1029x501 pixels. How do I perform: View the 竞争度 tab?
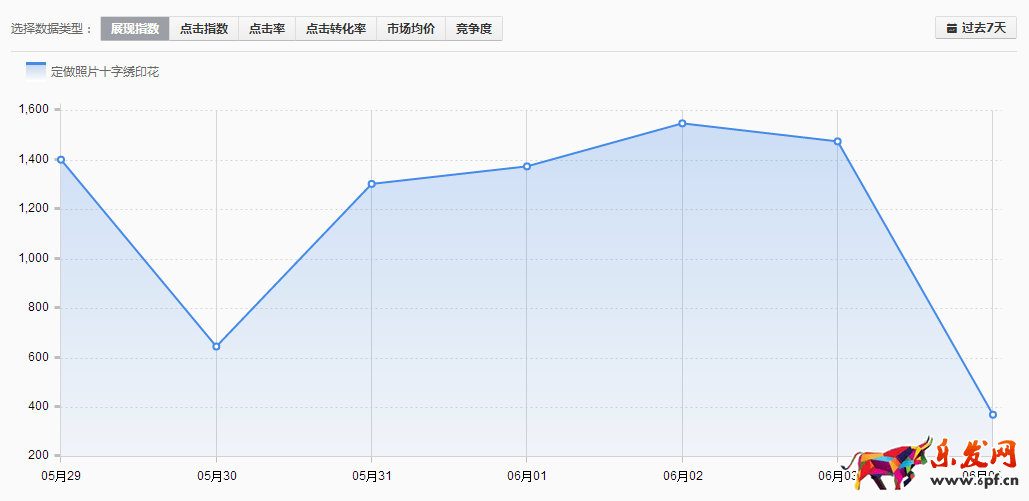474,29
